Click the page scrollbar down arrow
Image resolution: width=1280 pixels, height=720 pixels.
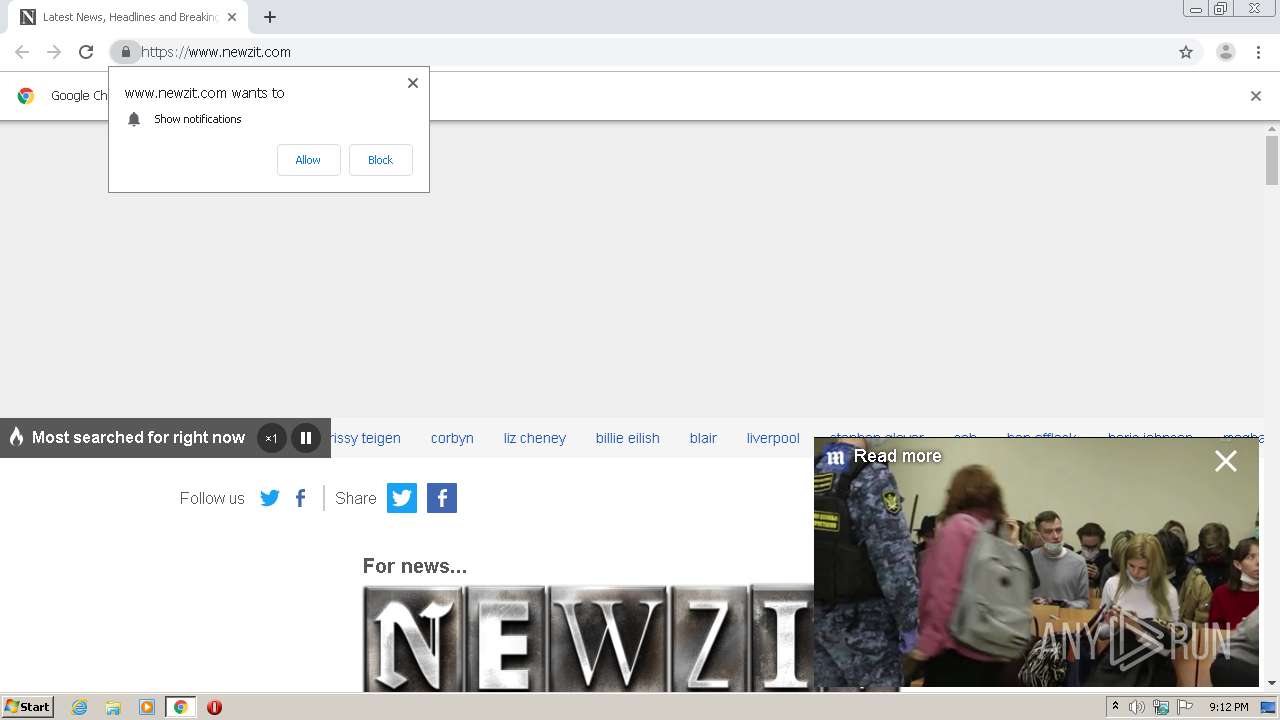1272,683
